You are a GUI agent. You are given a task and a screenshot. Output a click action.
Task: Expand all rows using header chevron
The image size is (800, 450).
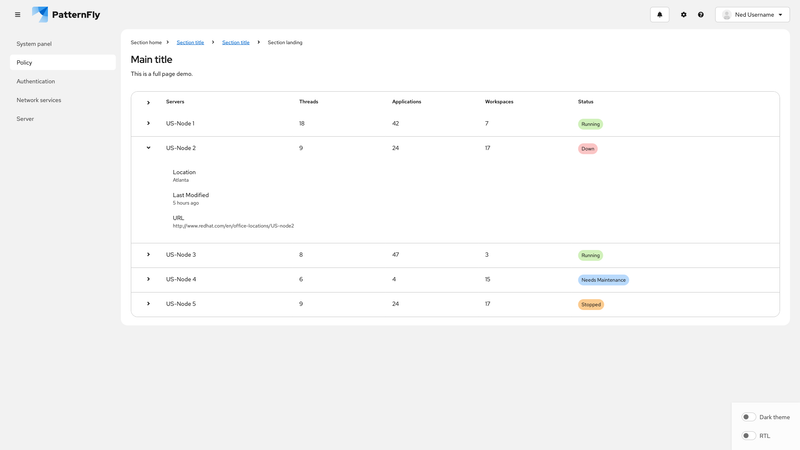point(148,102)
